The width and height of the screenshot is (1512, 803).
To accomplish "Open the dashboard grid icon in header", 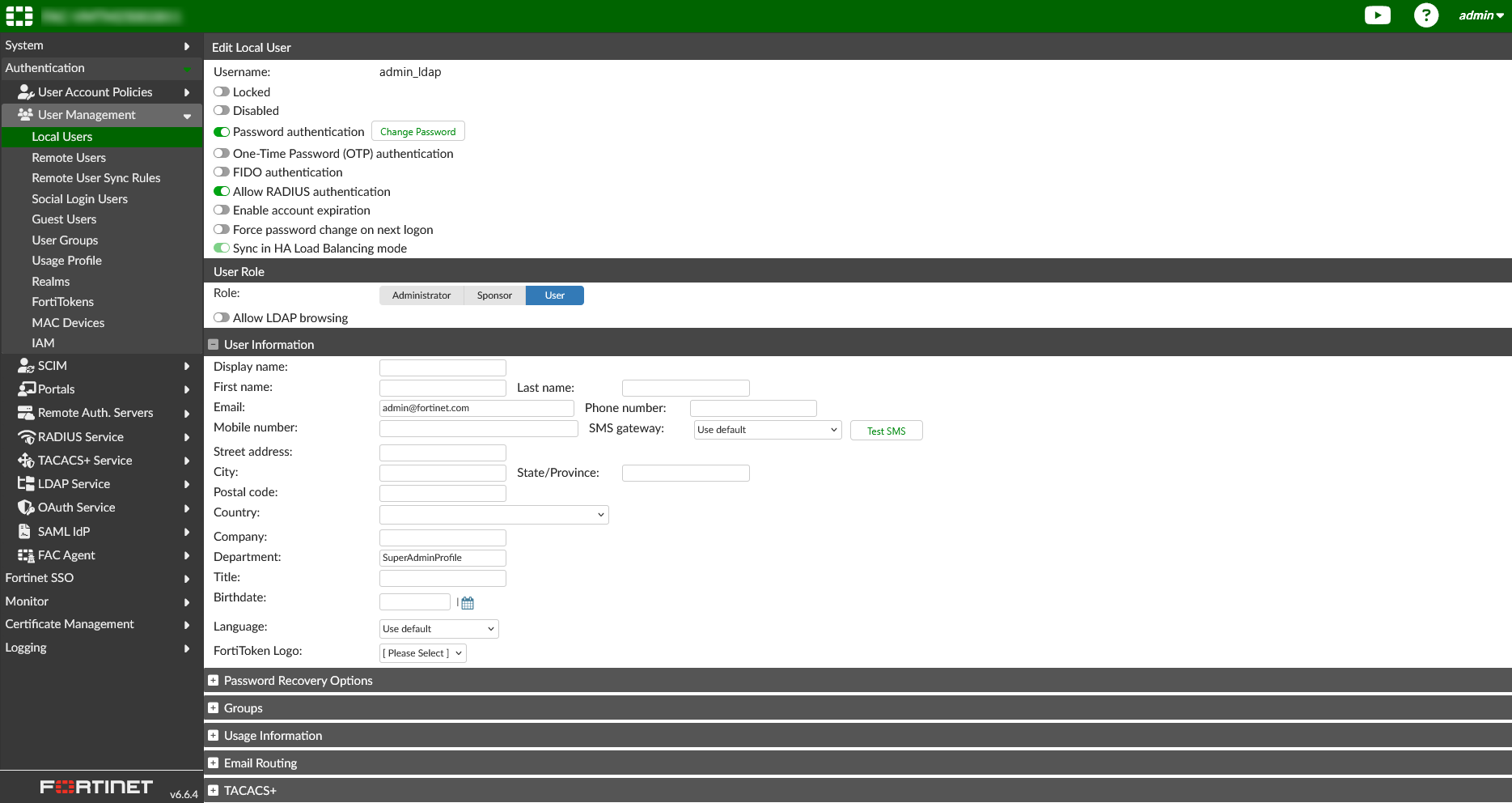I will click(x=19, y=15).
